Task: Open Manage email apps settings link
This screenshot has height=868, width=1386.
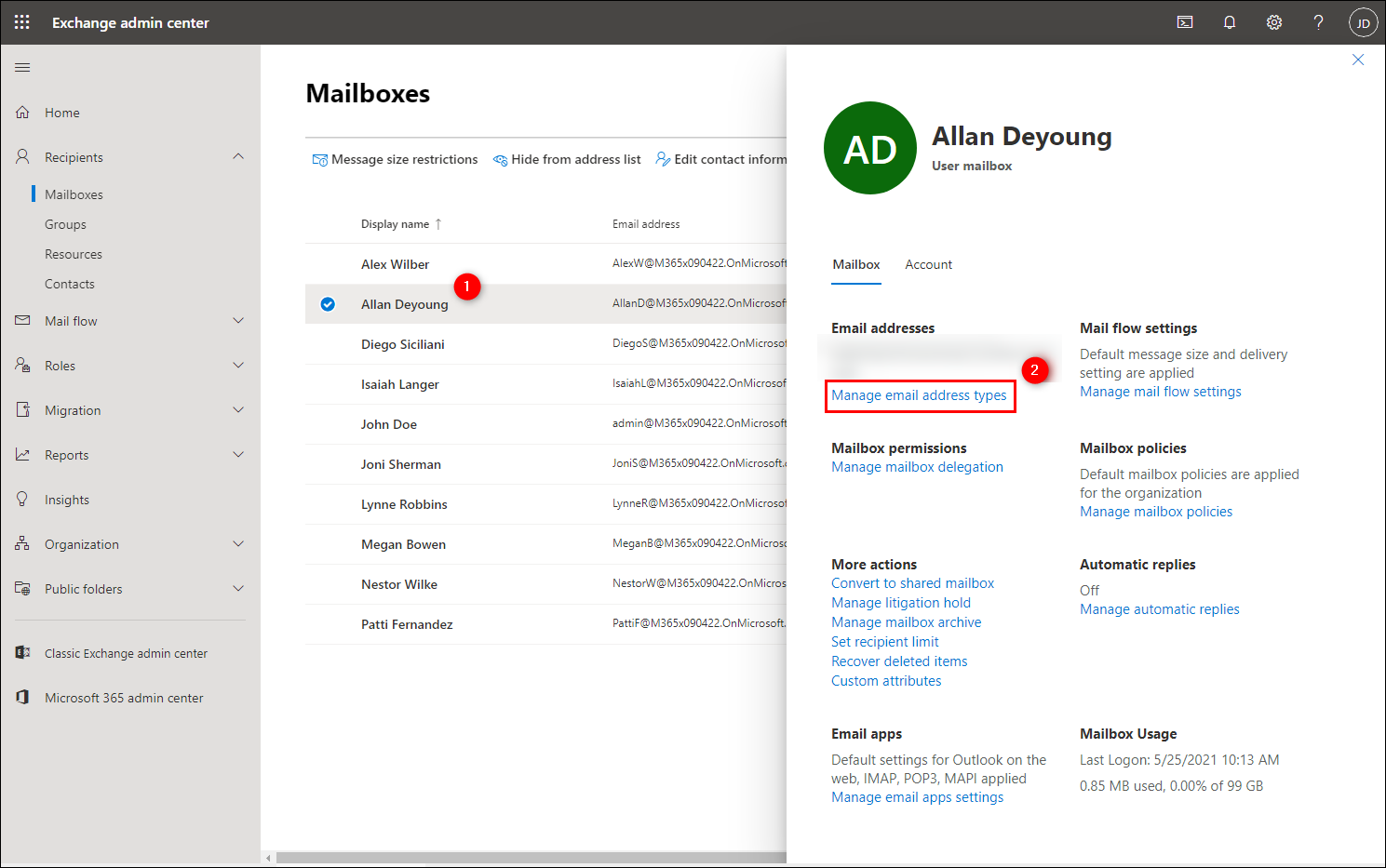Action: (x=917, y=797)
